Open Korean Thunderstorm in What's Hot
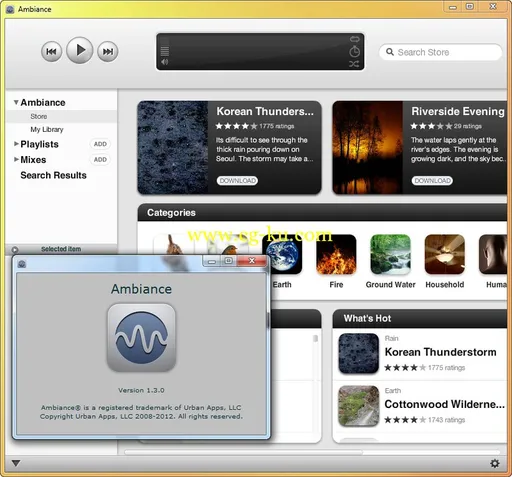This screenshot has height=477, width=512. click(359, 353)
